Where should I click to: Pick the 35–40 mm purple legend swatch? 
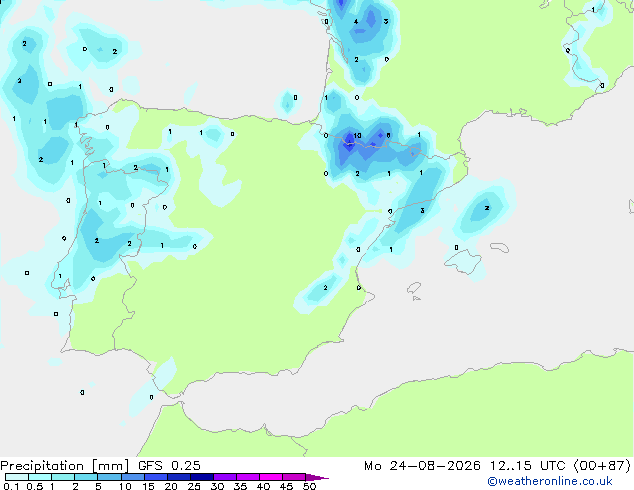pyautogui.click(x=248, y=477)
